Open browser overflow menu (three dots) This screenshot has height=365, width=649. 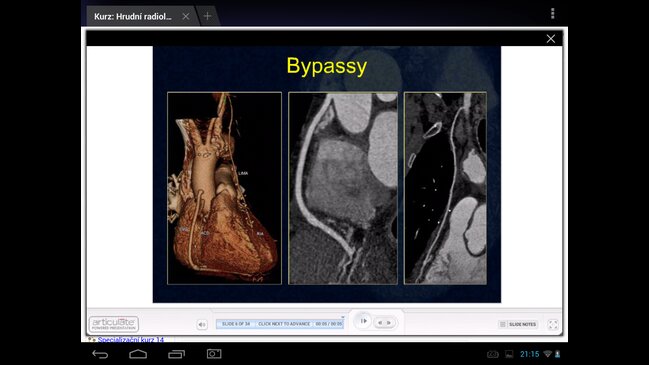(553, 14)
